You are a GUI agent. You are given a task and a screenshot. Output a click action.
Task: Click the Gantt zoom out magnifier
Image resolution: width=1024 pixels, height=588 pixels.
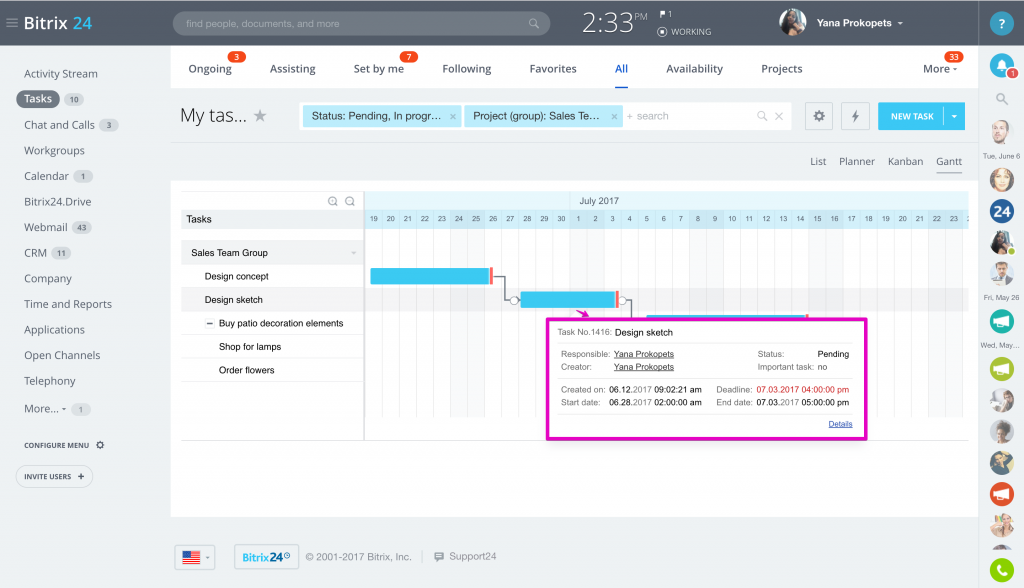[350, 201]
